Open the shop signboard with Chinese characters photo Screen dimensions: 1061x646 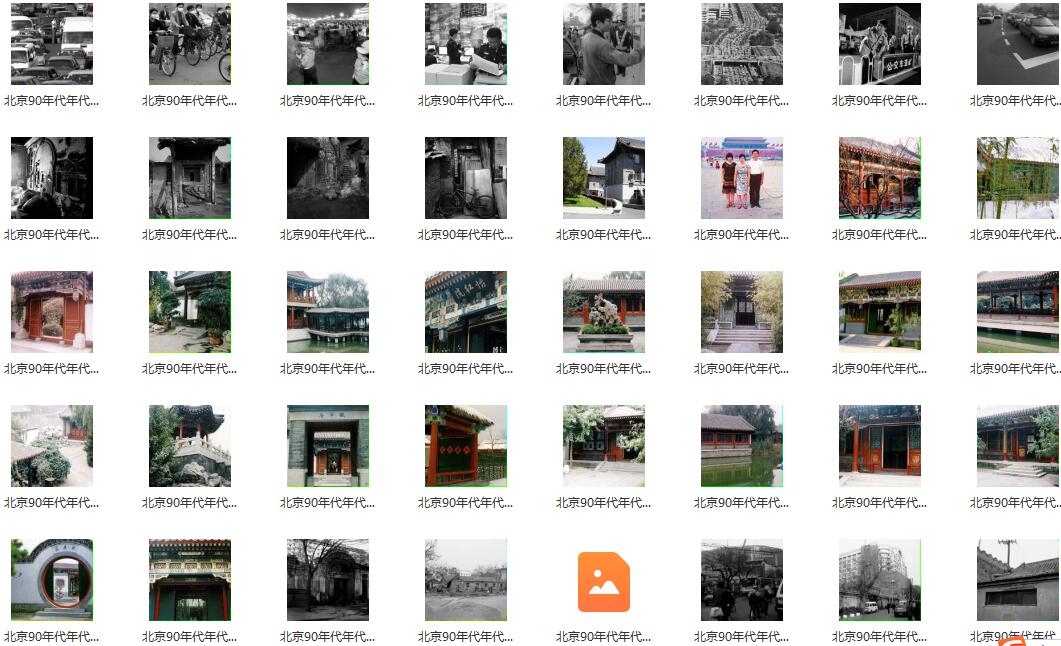tap(466, 312)
